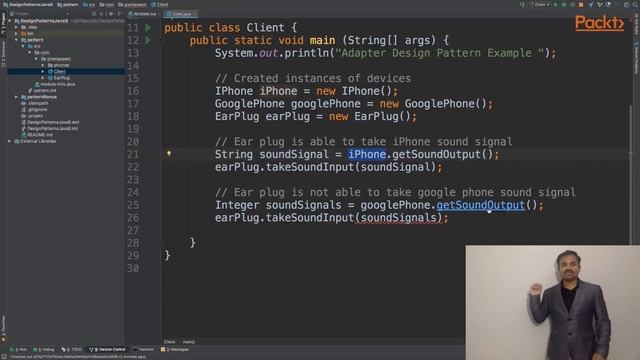Image resolution: width=640 pixels, height=360 pixels.
Task: Open Search Everywhere magnifier icon
Action: click(x=636, y=4)
